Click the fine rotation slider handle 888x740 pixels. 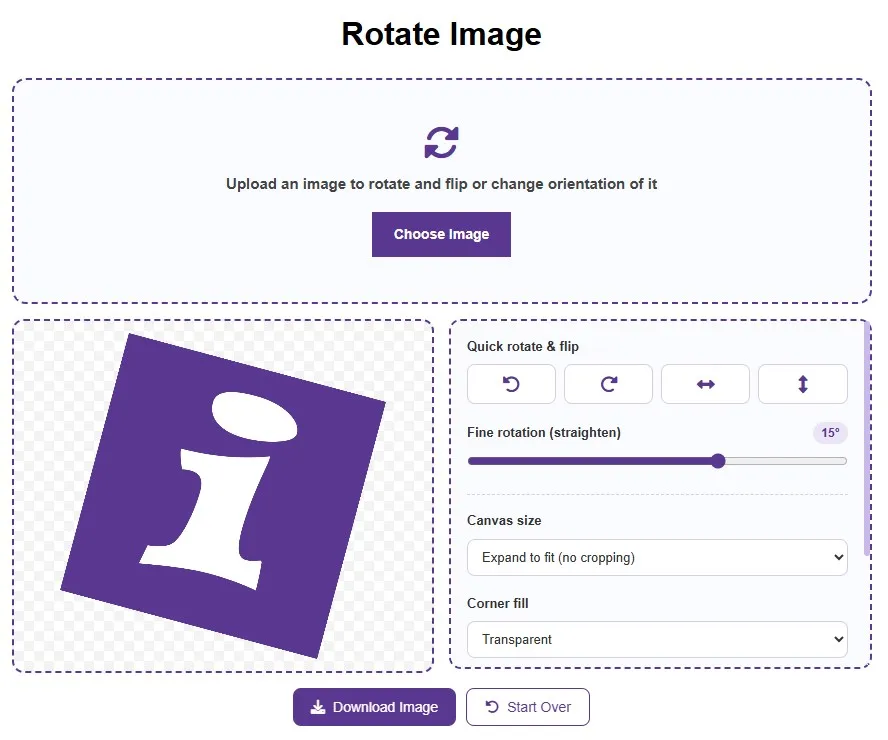coord(718,461)
